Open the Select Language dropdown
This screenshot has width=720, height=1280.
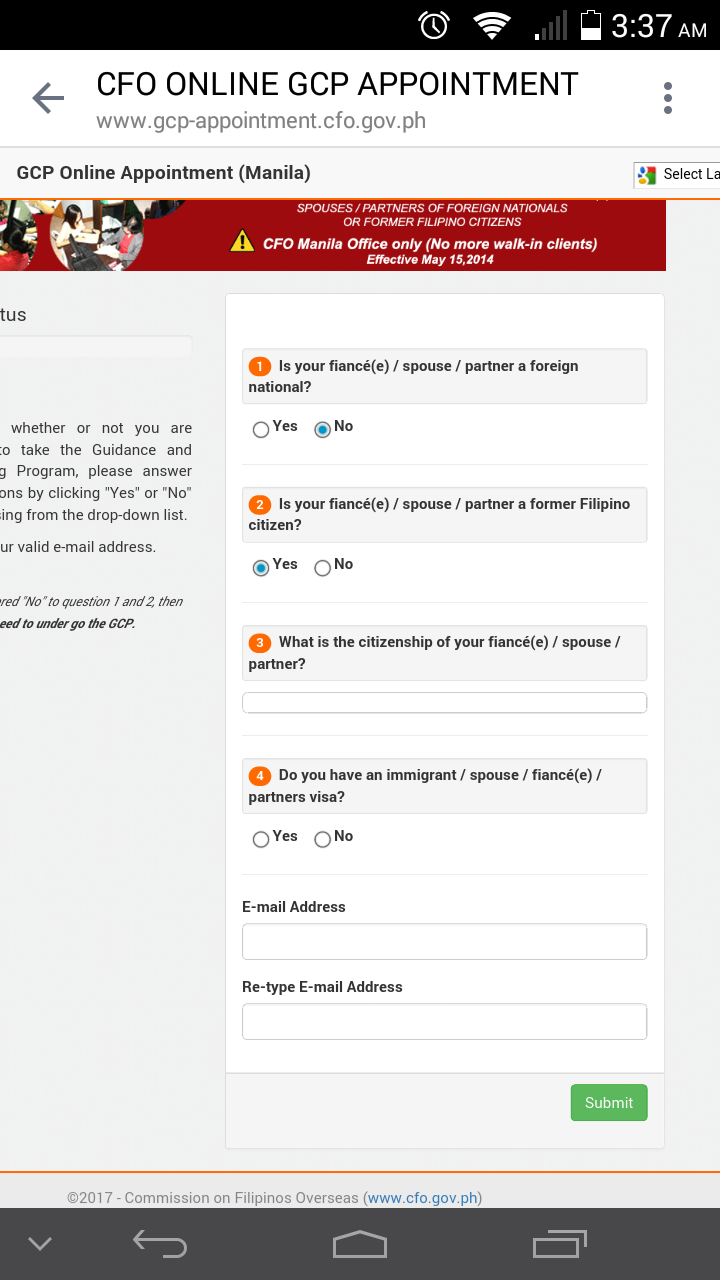[x=677, y=175]
